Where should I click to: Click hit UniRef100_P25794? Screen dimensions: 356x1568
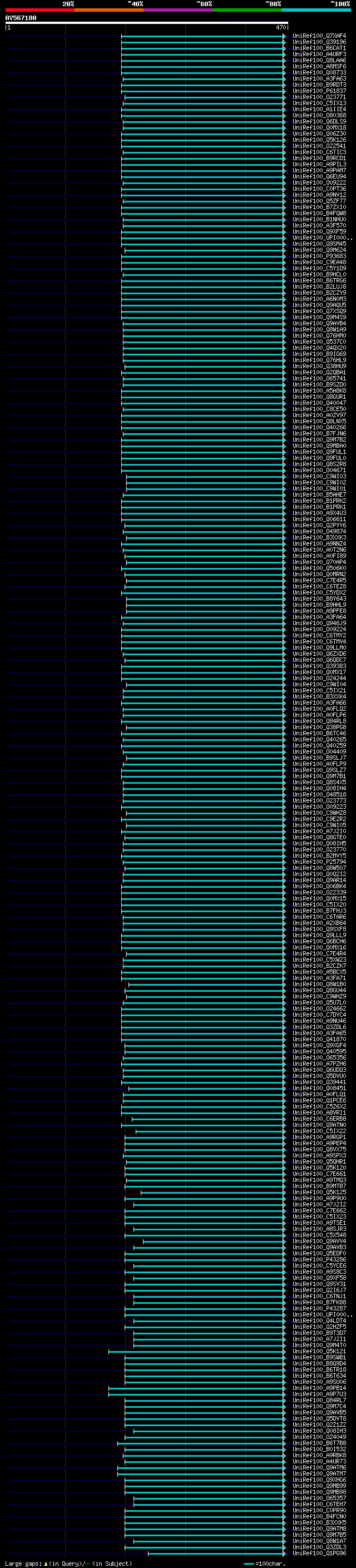319,862
